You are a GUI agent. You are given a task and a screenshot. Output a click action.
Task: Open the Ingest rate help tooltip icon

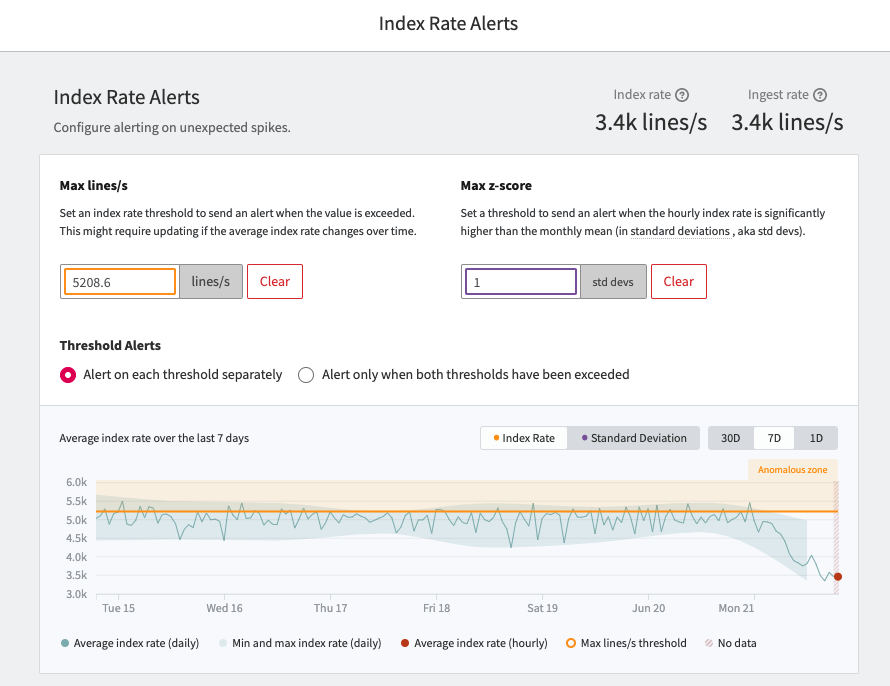point(820,95)
